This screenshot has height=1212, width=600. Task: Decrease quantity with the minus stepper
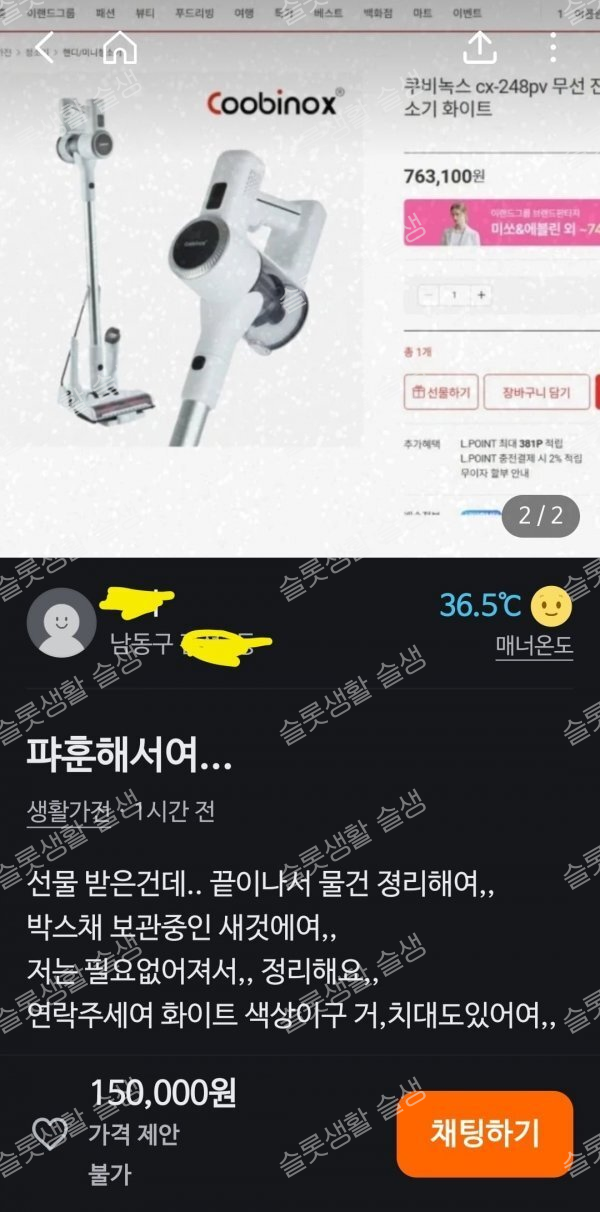[429, 295]
